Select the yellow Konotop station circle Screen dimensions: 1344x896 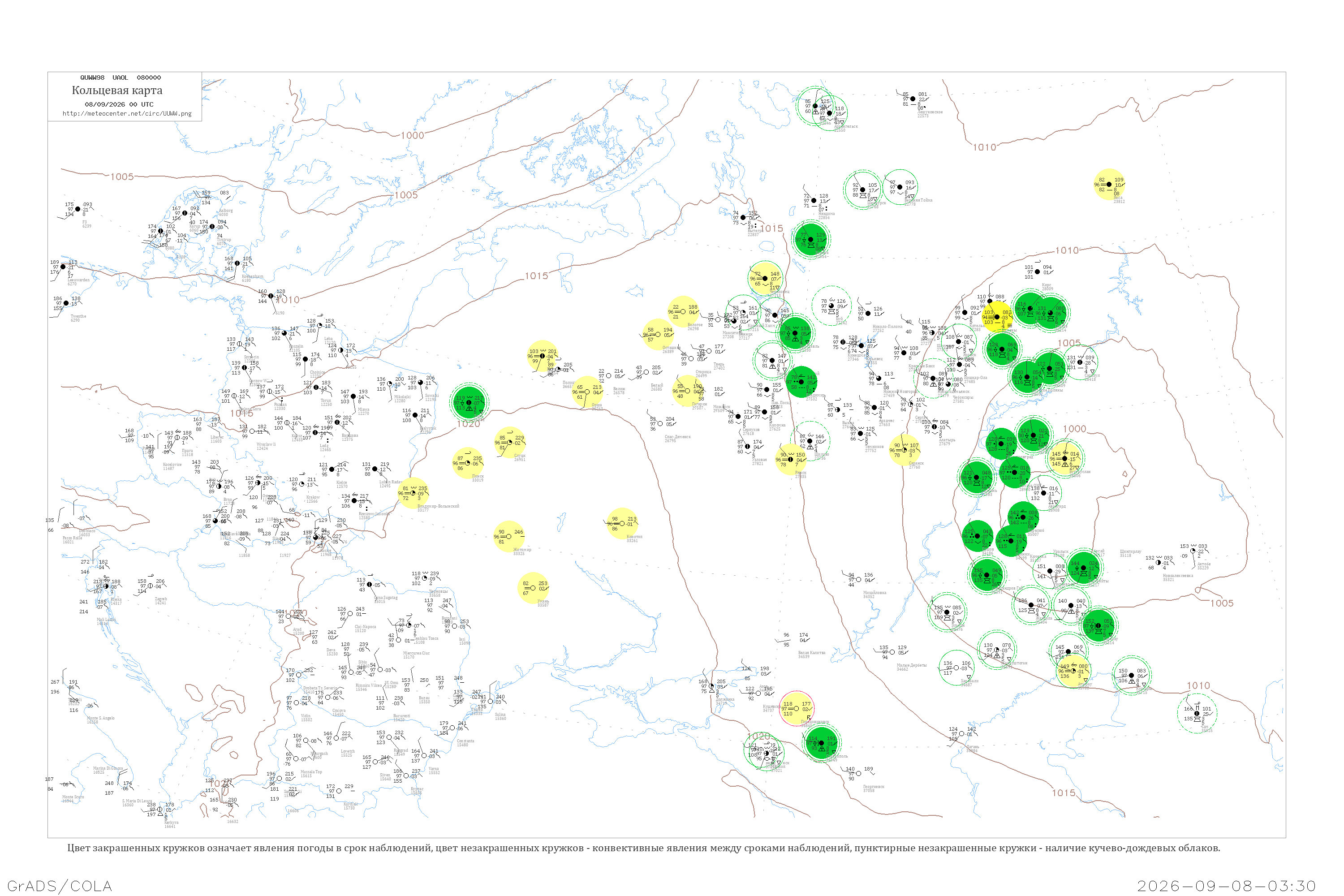(x=622, y=523)
